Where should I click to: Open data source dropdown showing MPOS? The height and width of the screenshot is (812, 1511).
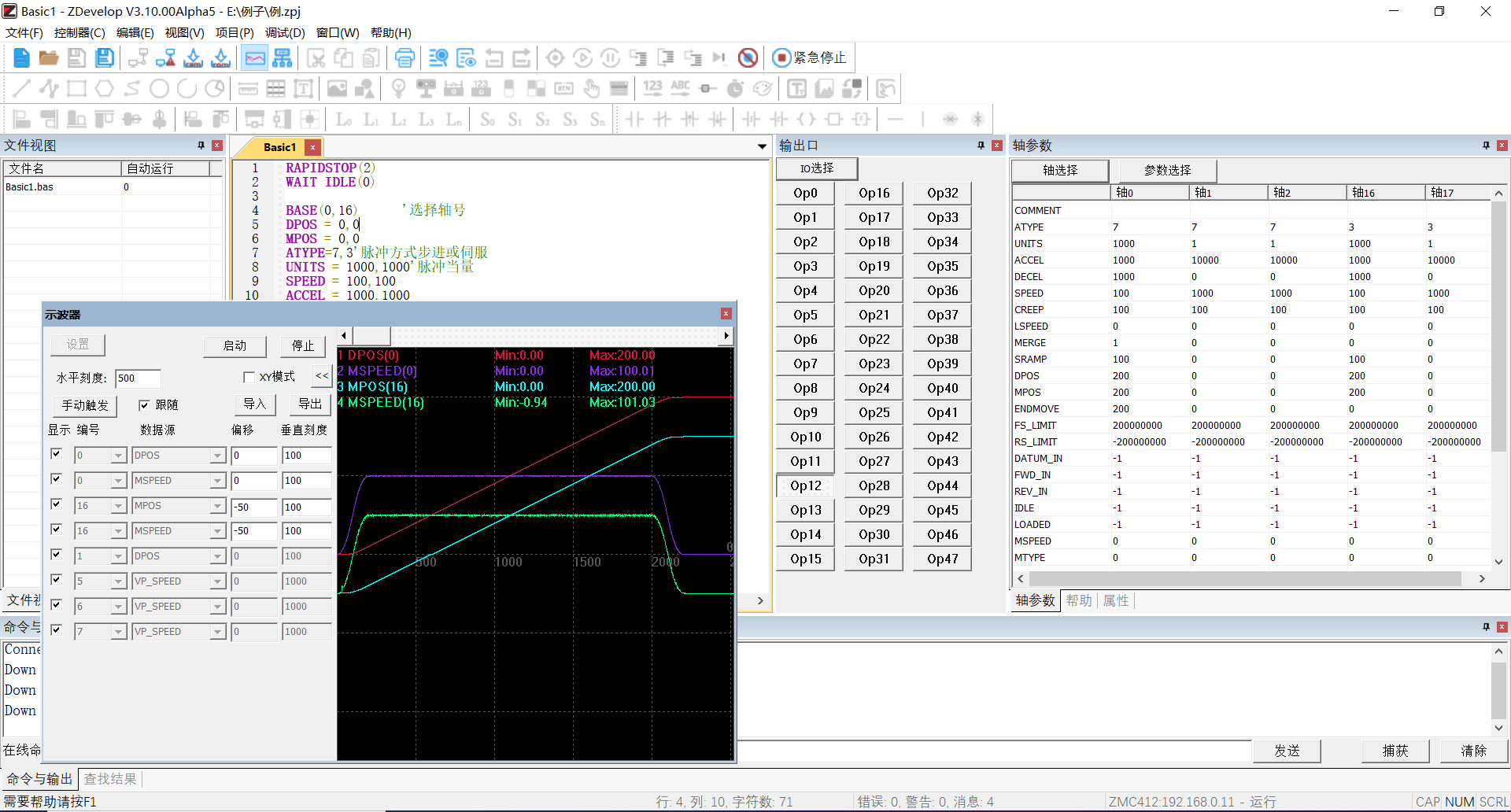[x=218, y=506]
